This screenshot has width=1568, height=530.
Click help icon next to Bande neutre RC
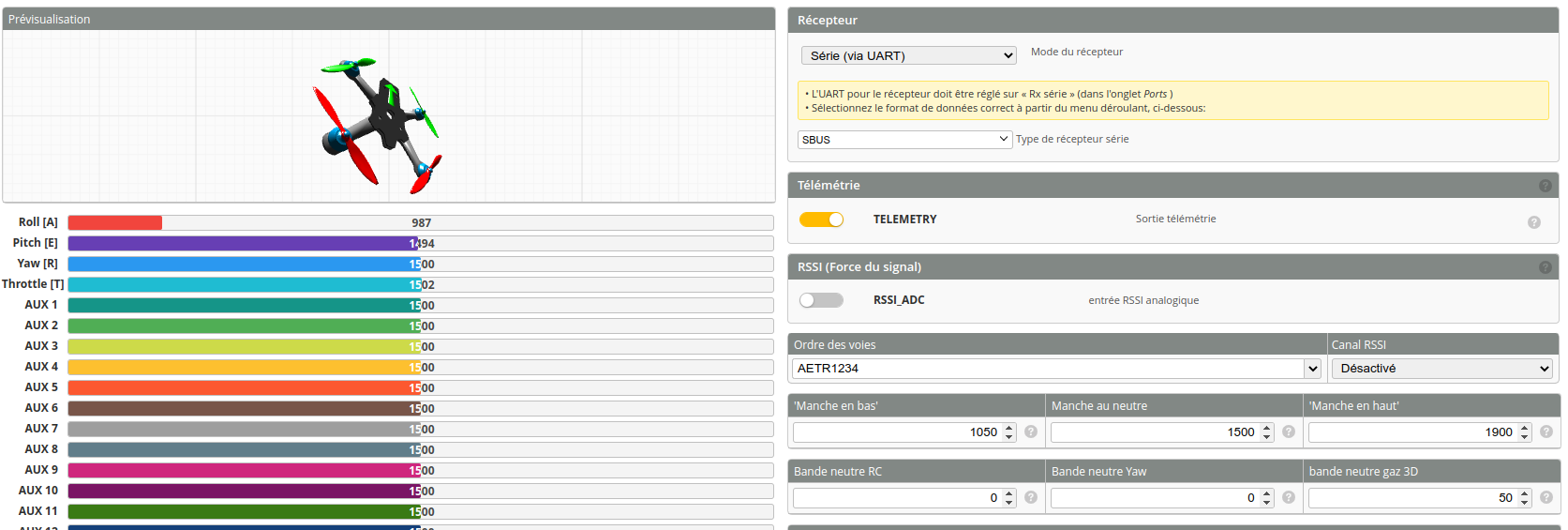click(x=1031, y=497)
